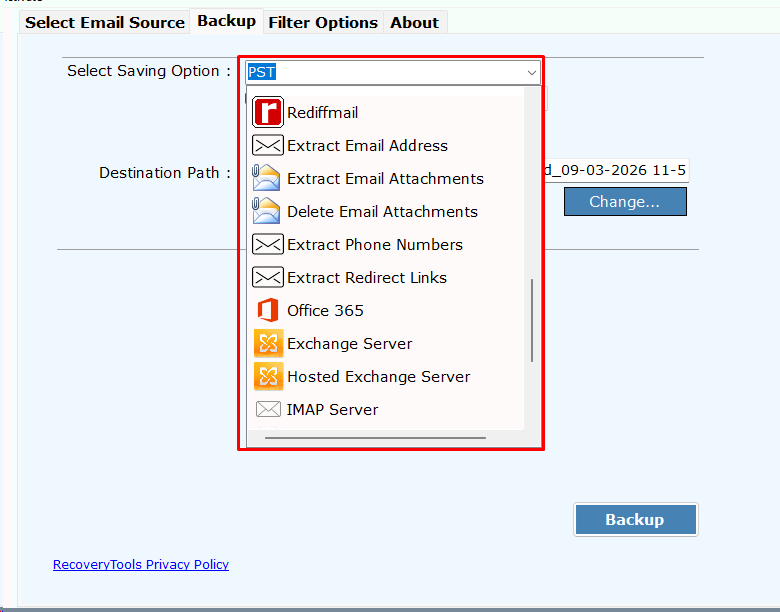780x612 pixels.
Task: Click the Office 365 logo icon
Action: pos(268,310)
